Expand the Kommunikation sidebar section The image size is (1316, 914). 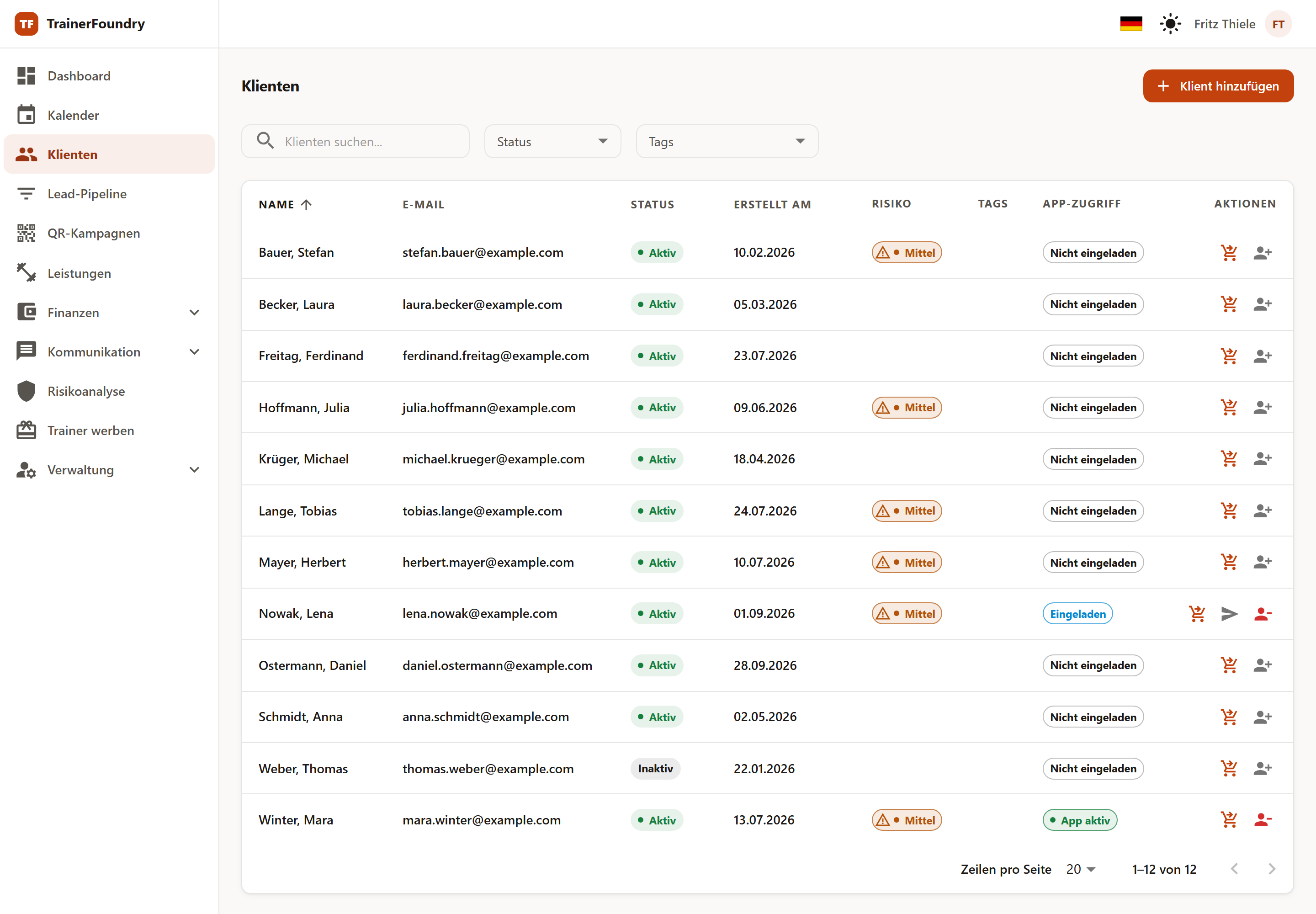click(109, 352)
